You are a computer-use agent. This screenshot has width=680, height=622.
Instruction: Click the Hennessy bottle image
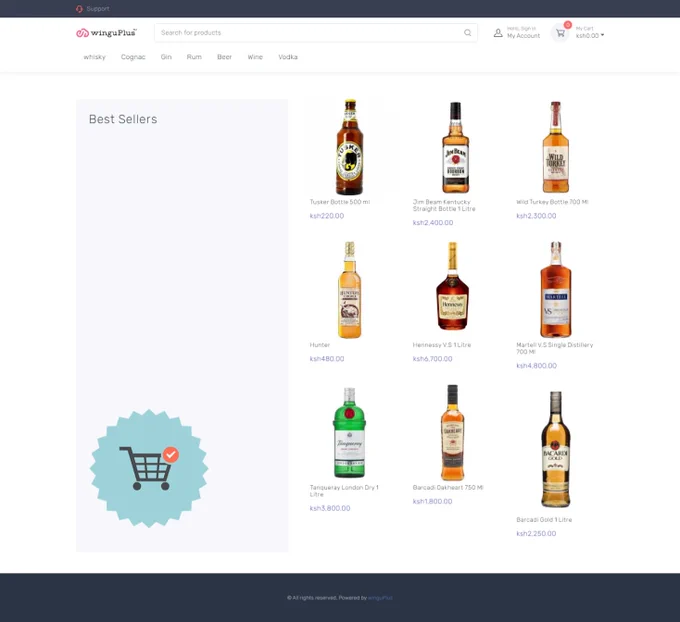coord(452,286)
